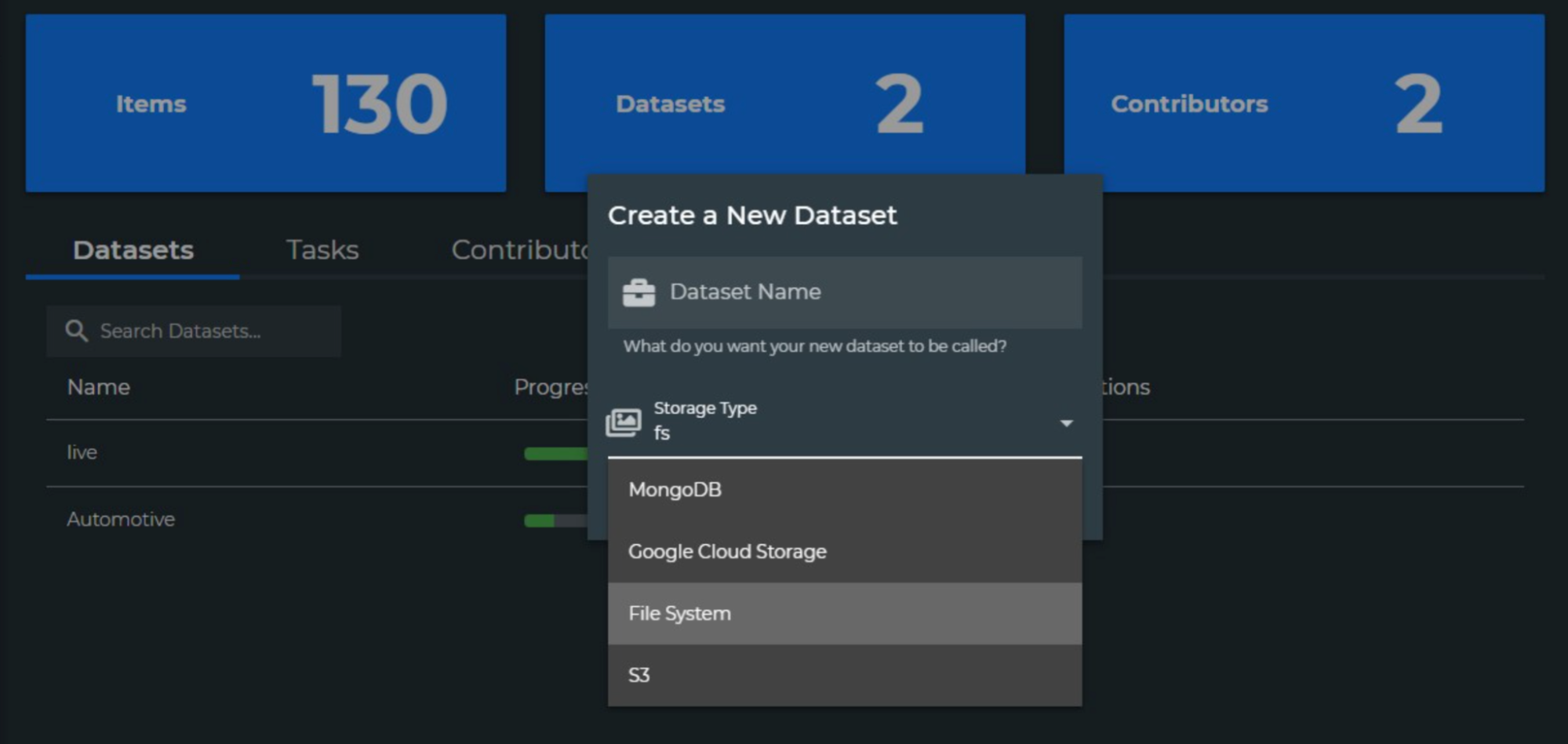Click the magnifier icon in search box
Image resolution: width=1568 pixels, height=744 pixels.
(76, 330)
